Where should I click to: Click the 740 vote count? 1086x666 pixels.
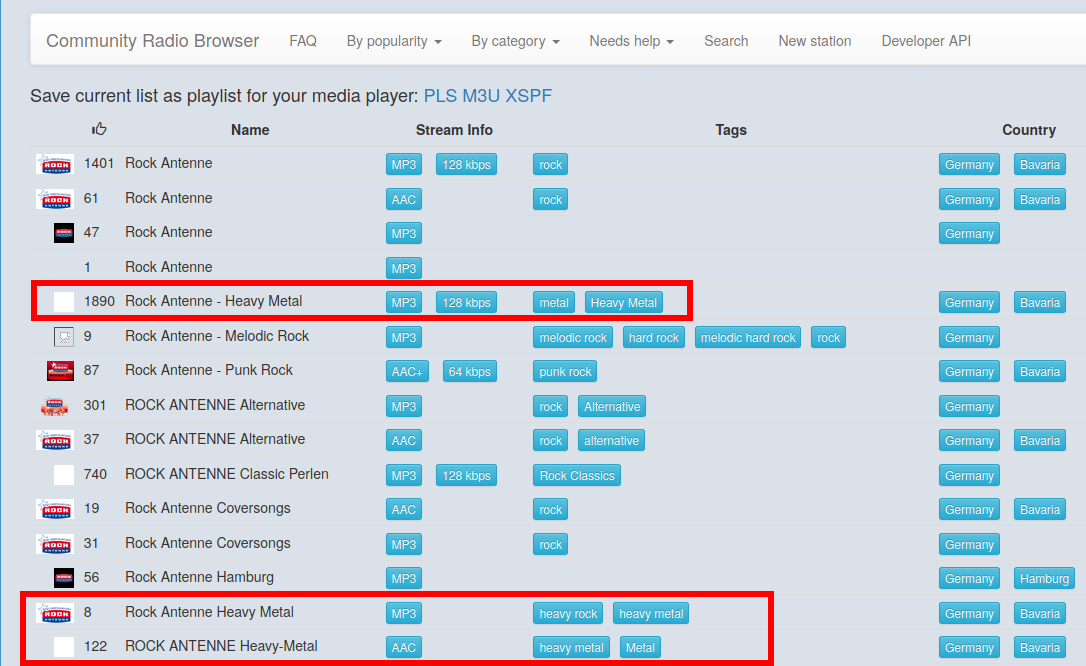(x=95, y=474)
